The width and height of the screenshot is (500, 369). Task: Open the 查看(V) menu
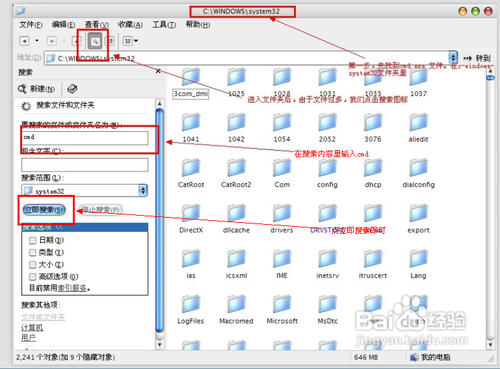click(x=97, y=25)
